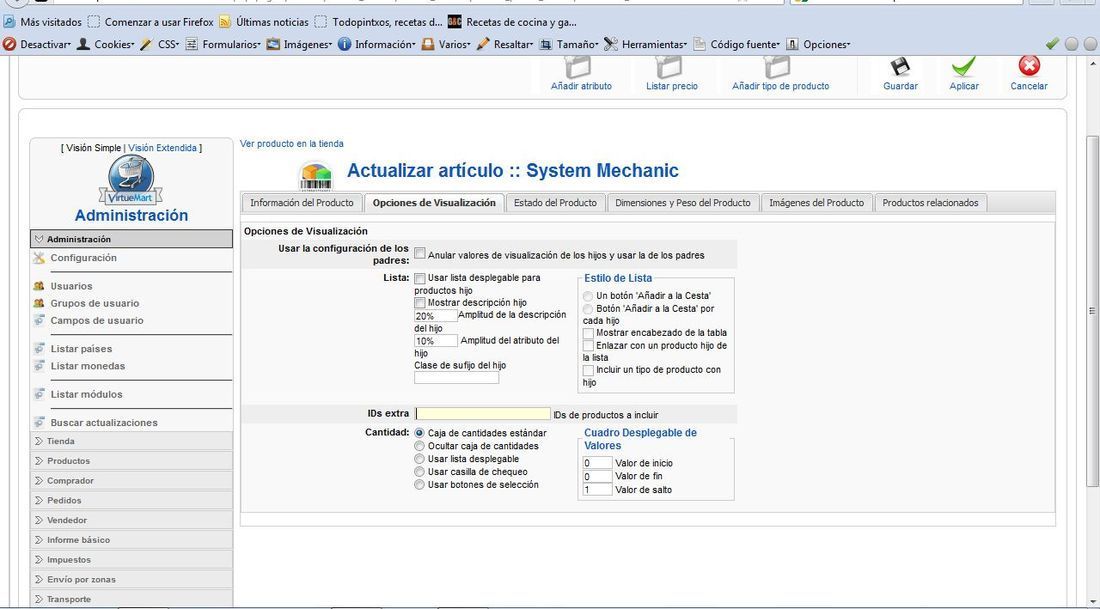Open the CSS pencil toolbar icon
The height and width of the screenshot is (609, 1100).
146,44
